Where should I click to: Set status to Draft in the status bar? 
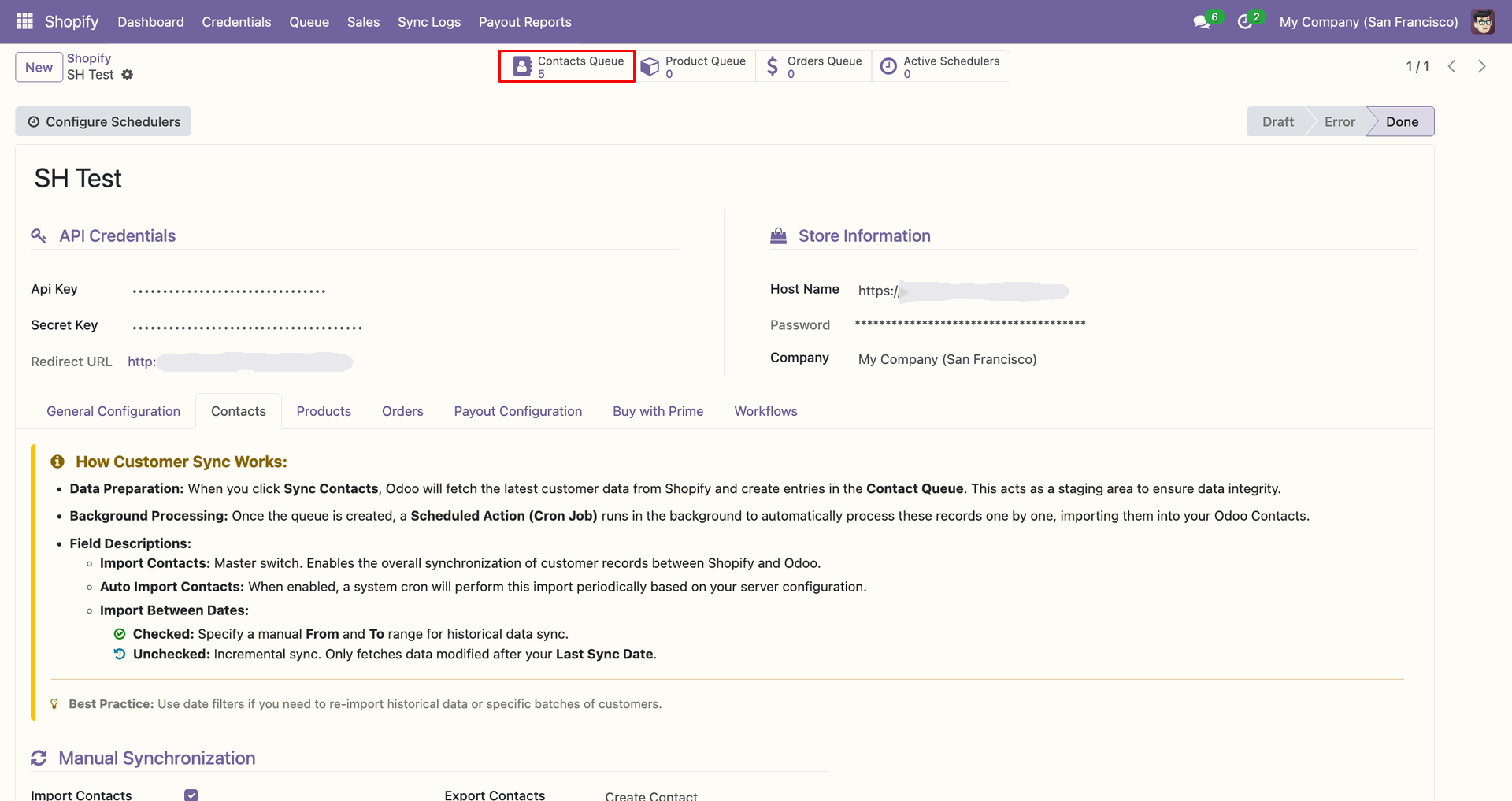point(1277,121)
